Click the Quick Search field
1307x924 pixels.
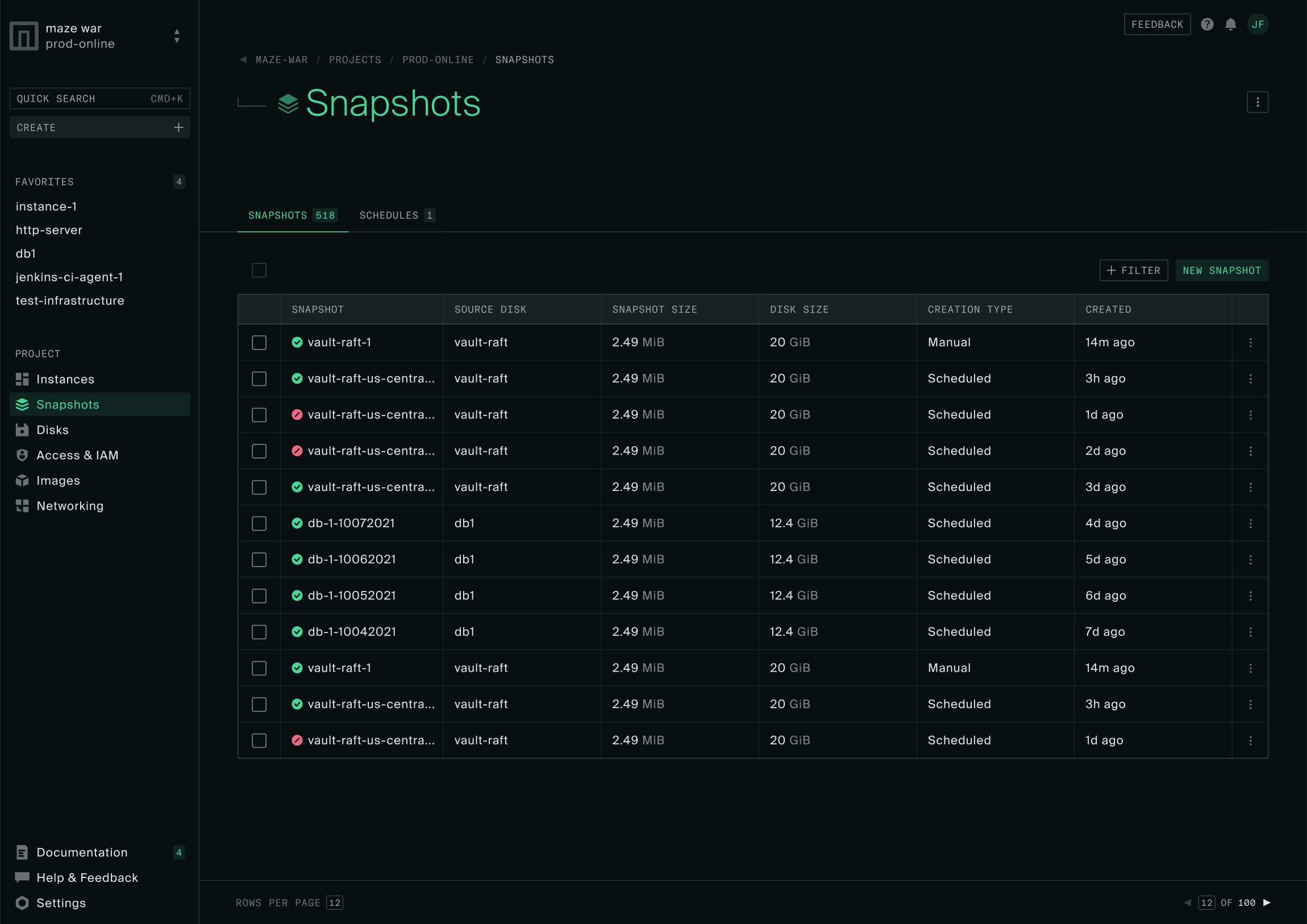(99, 98)
